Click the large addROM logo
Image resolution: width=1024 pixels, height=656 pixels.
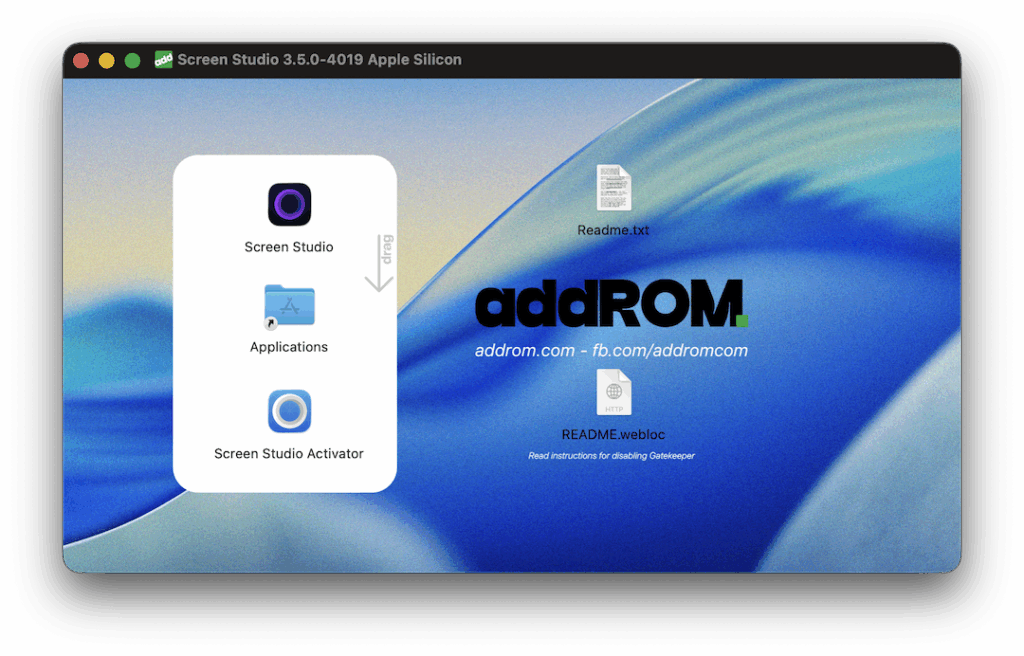click(x=608, y=305)
